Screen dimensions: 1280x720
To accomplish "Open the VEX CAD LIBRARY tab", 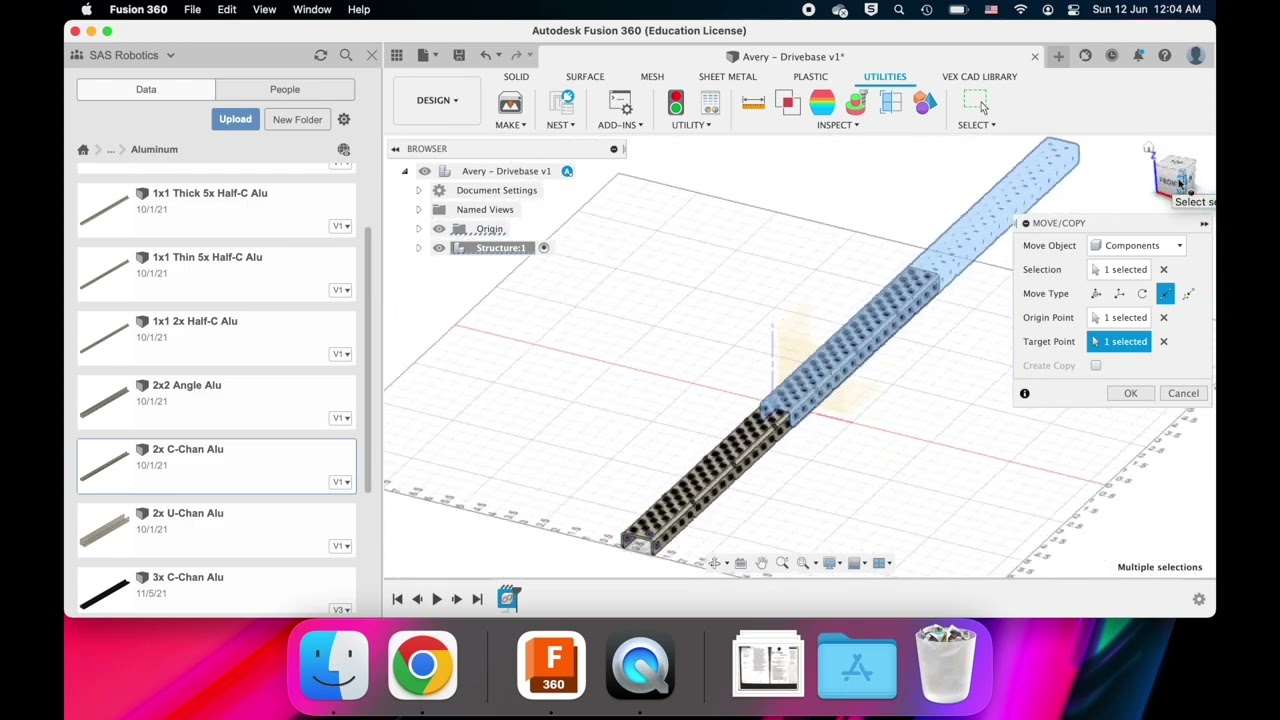I will (x=979, y=77).
